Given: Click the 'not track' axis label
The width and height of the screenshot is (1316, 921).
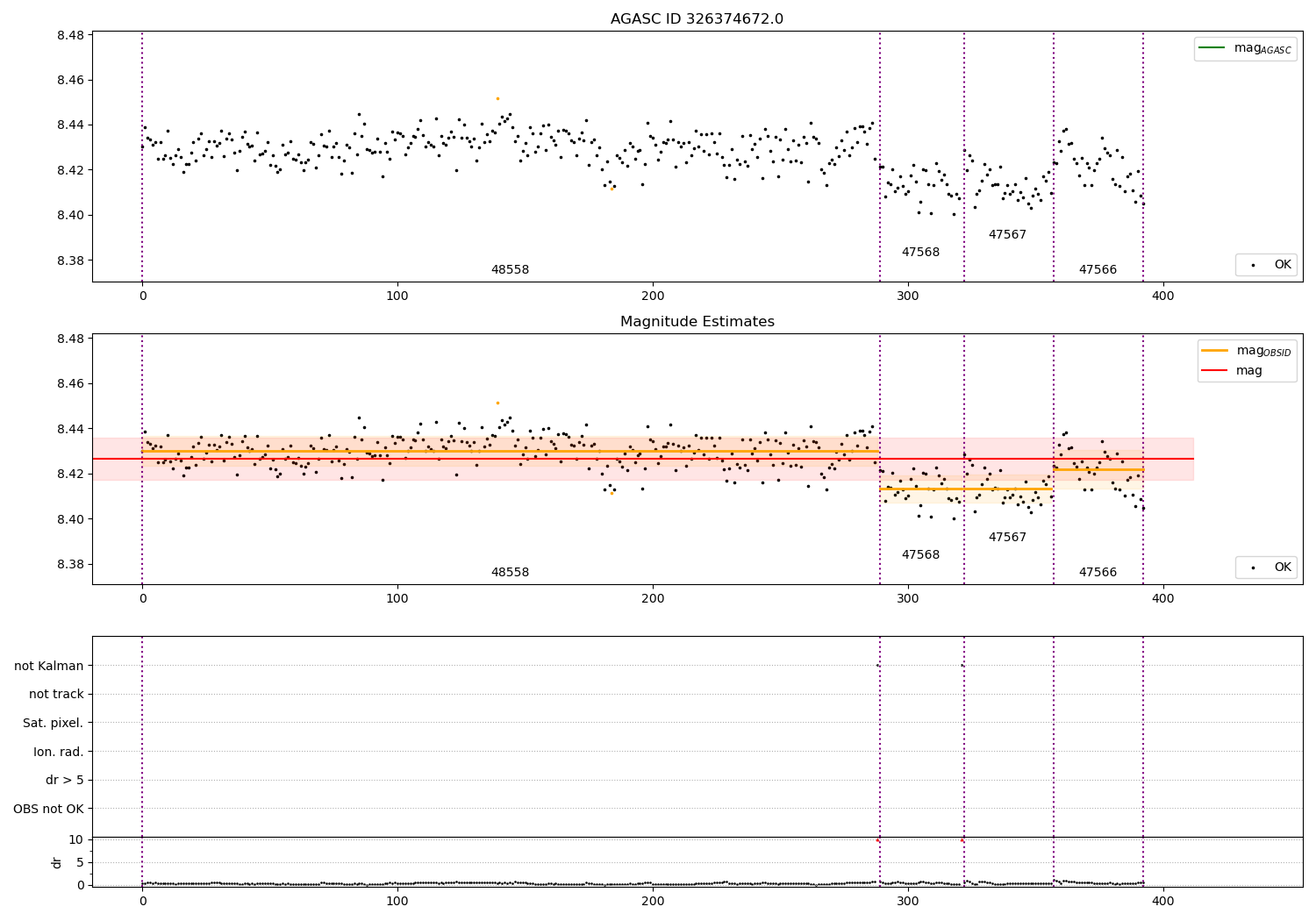Looking at the screenshot, I should [56, 694].
